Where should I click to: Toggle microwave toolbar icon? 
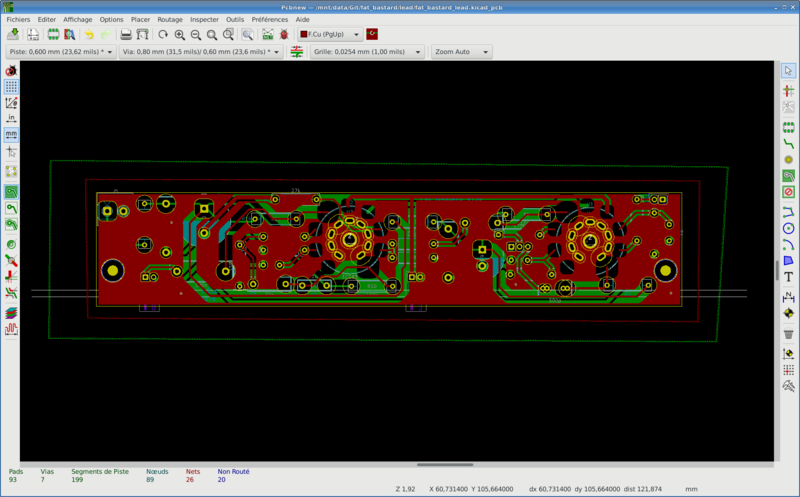pyautogui.click(x=11, y=329)
